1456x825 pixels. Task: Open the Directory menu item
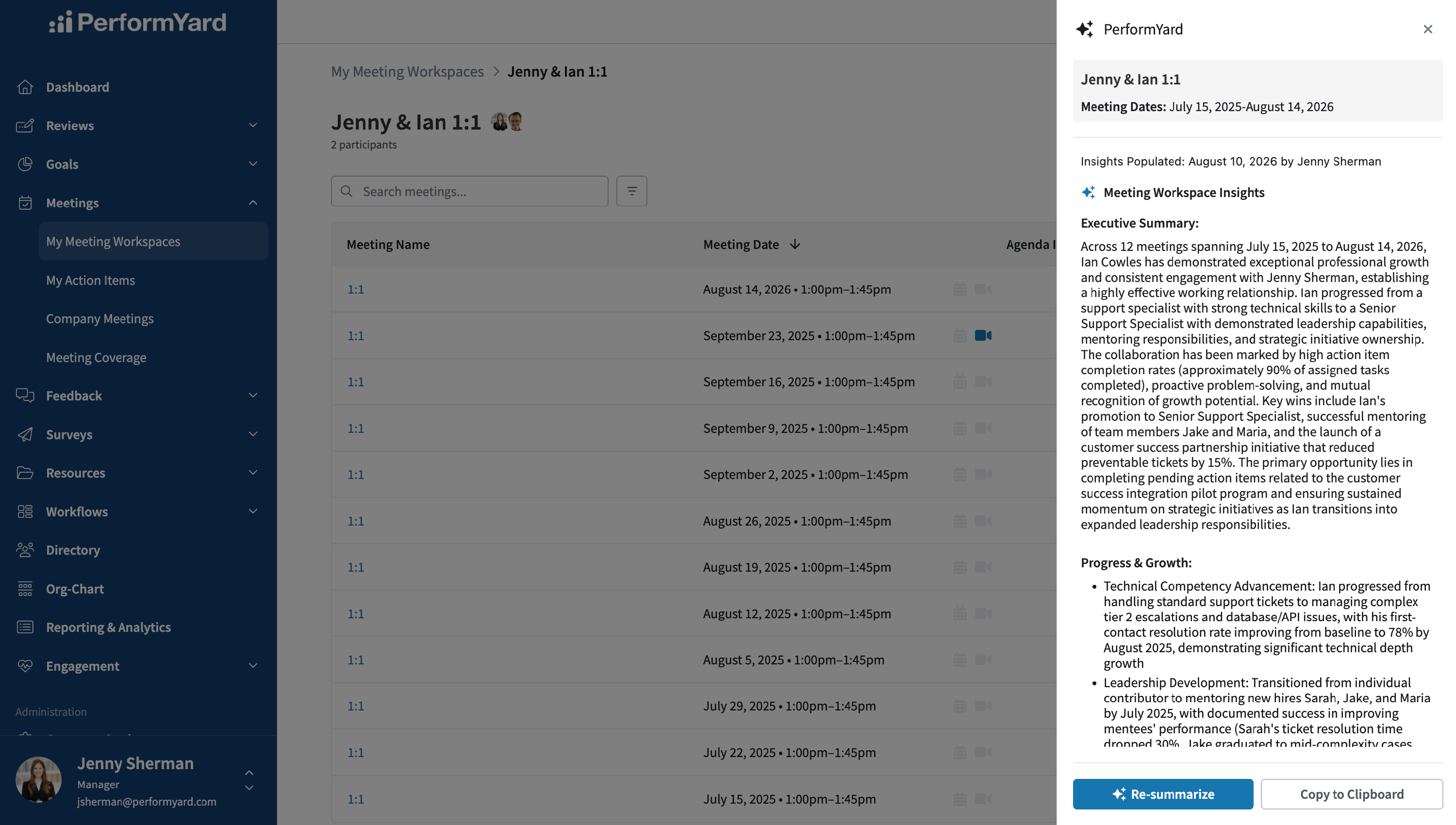point(73,550)
